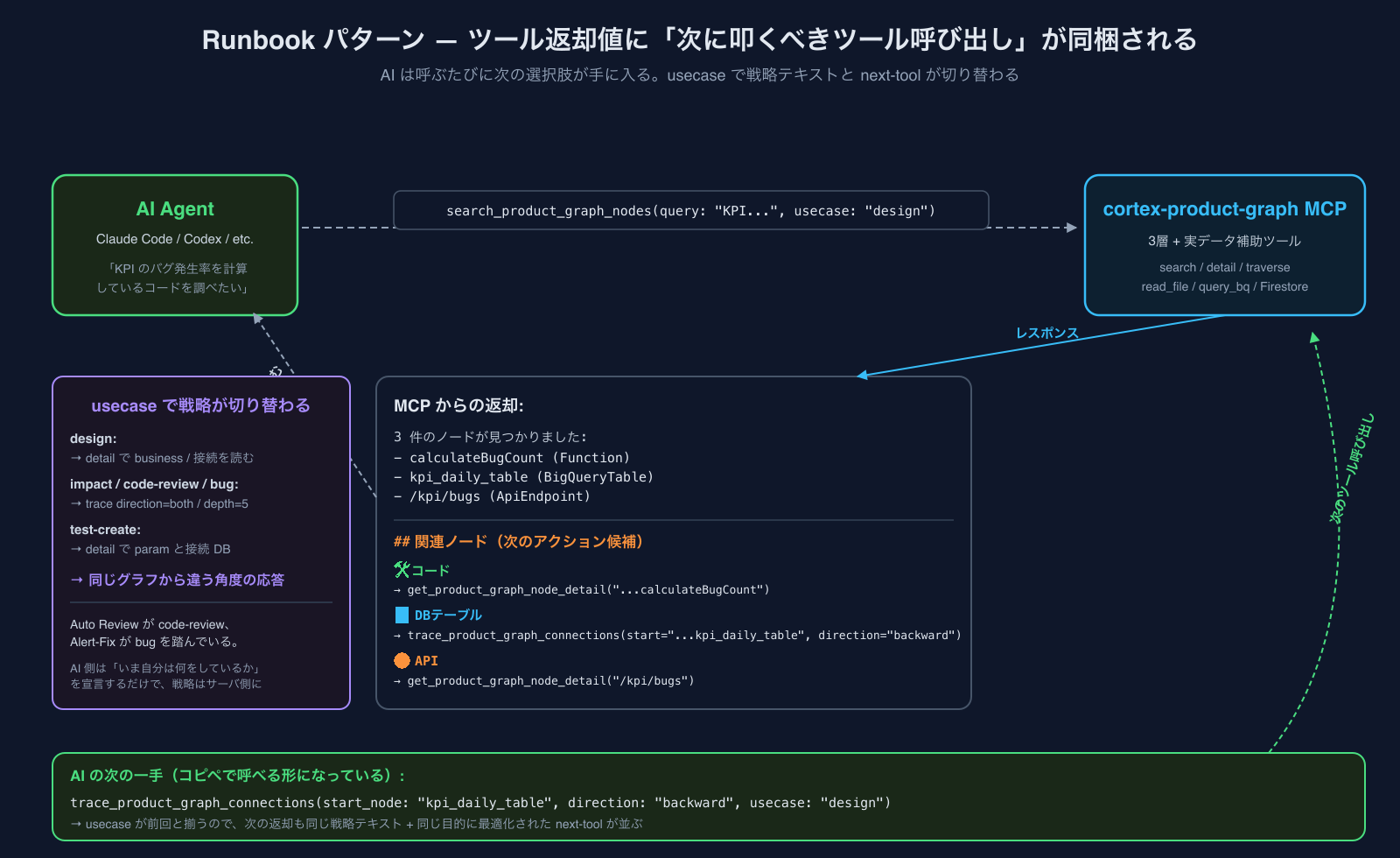The height and width of the screenshot is (858, 1400).
Task: Click the title starting with Runbook パターン
Action: (x=699, y=39)
